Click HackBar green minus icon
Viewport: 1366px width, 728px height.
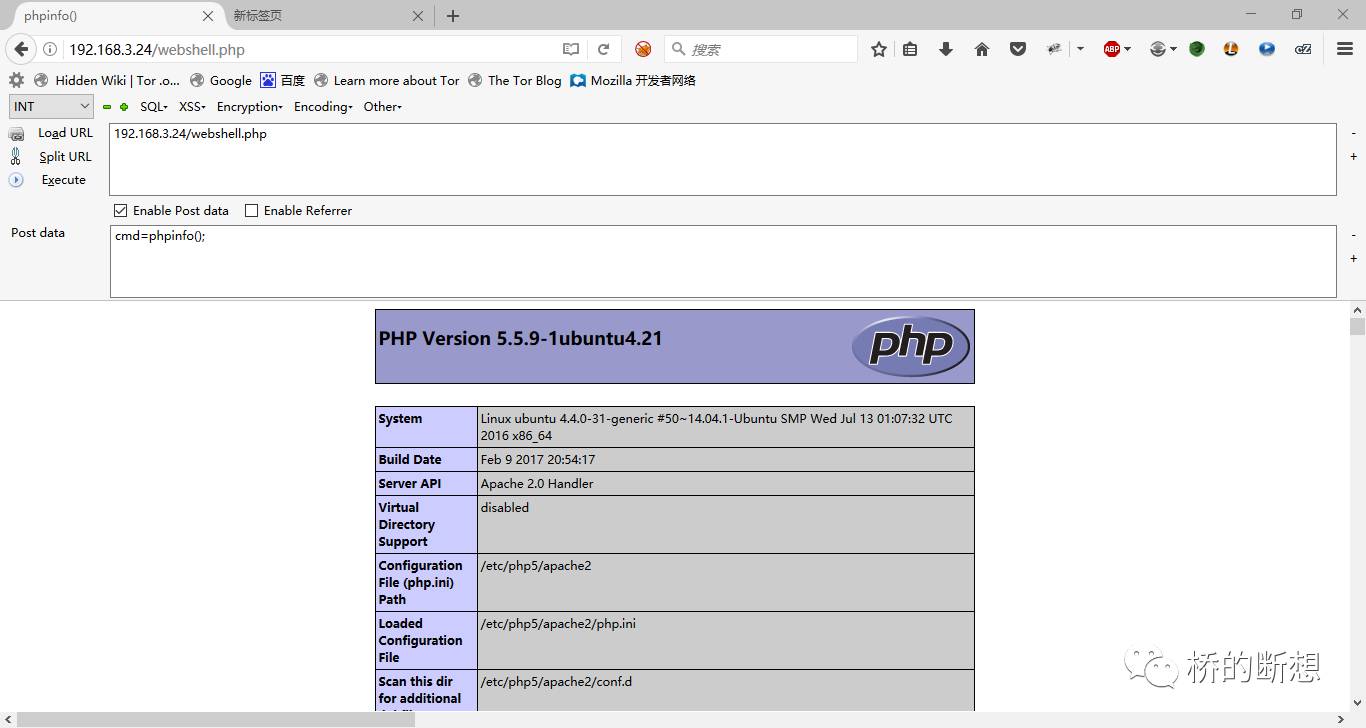pos(107,107)
